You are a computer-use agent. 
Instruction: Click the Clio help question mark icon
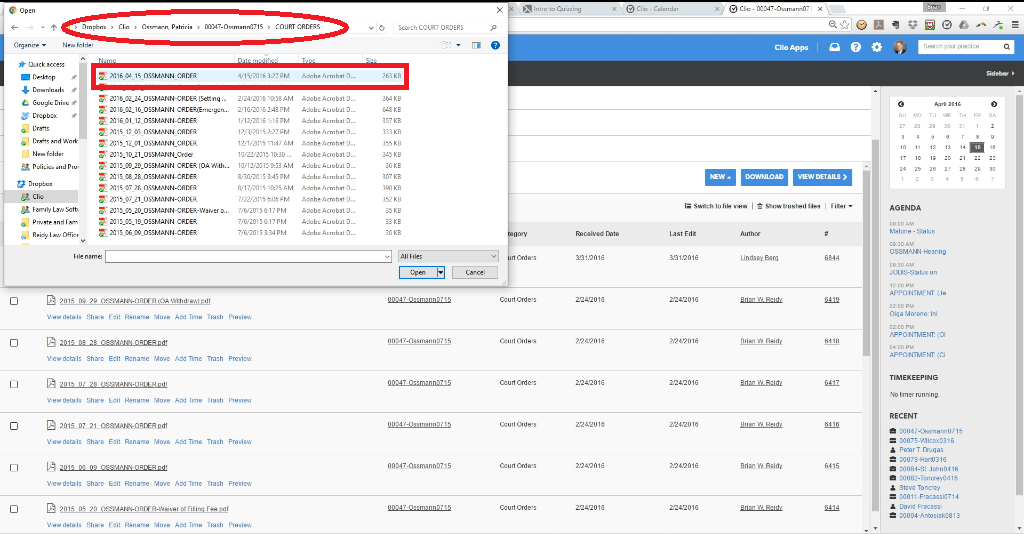856,47
